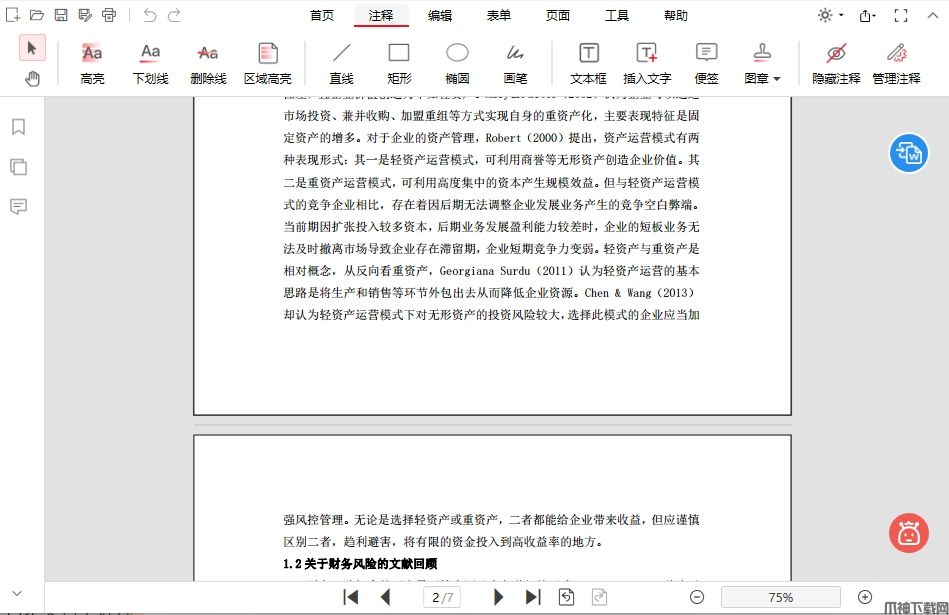Add a 文本框 text box
The image size is (949, 615).
[x=588, y=61]
